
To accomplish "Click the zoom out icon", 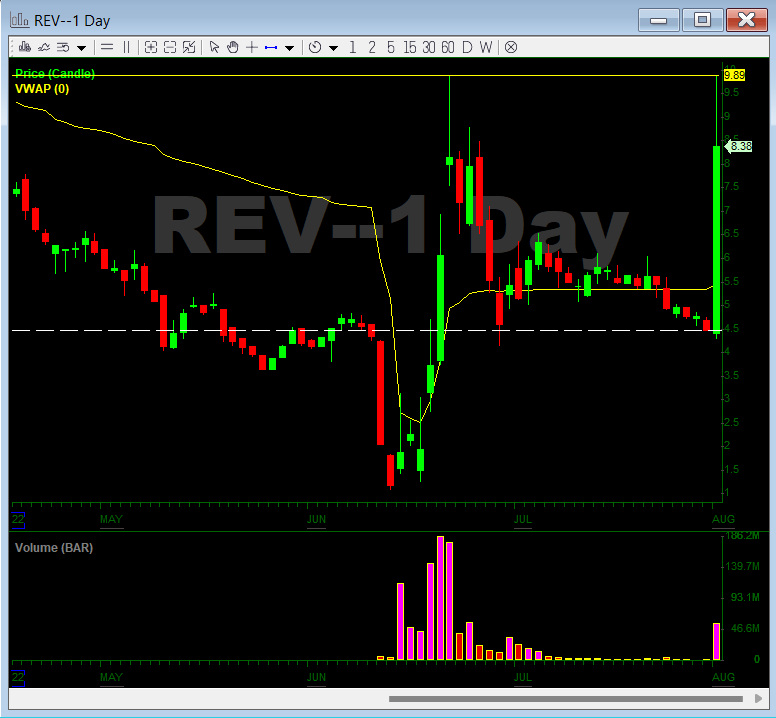I will tap(170, 48).
